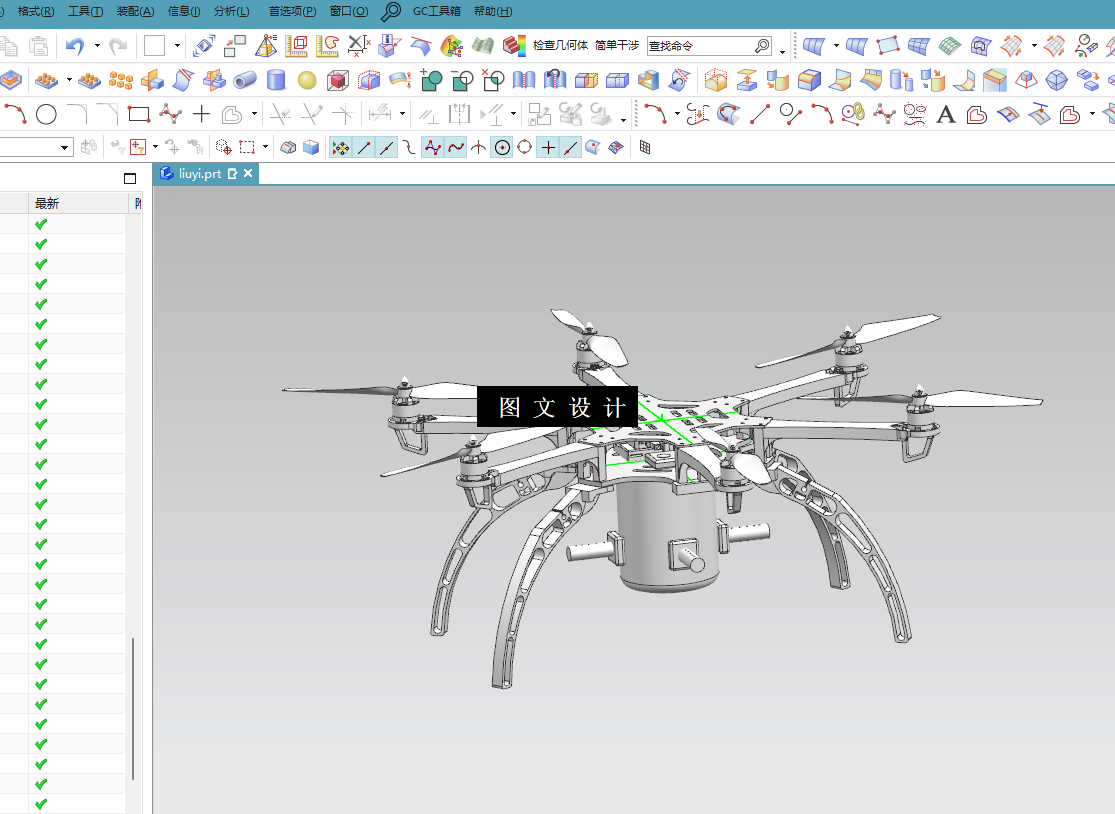This screenshot has width=1115, height=814.
Task: Click the Paste clipboard icon
Action: [x=38, y=46]
